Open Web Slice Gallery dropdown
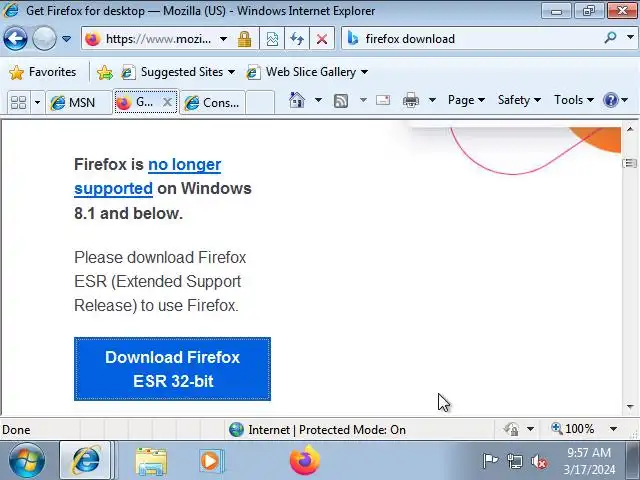Image resolution: width=640 pixels, height=480 pixels. (x=307, y=72)
